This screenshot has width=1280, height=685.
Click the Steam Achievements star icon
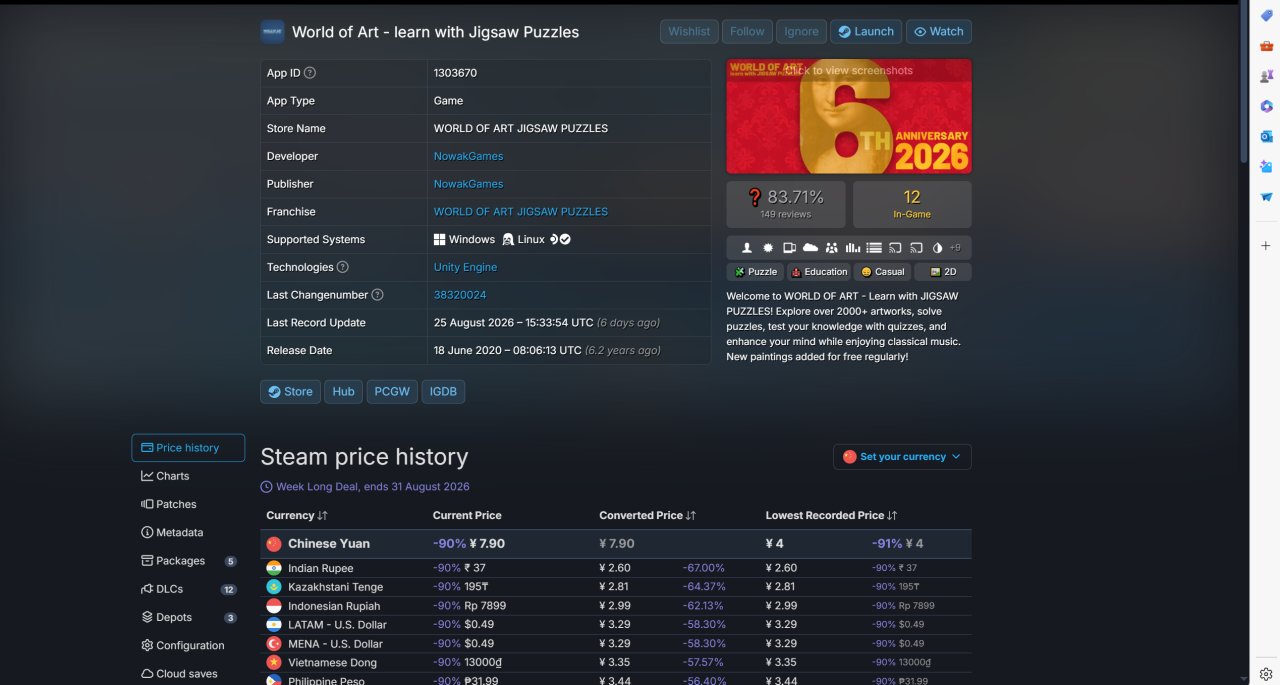coord(768,247)
